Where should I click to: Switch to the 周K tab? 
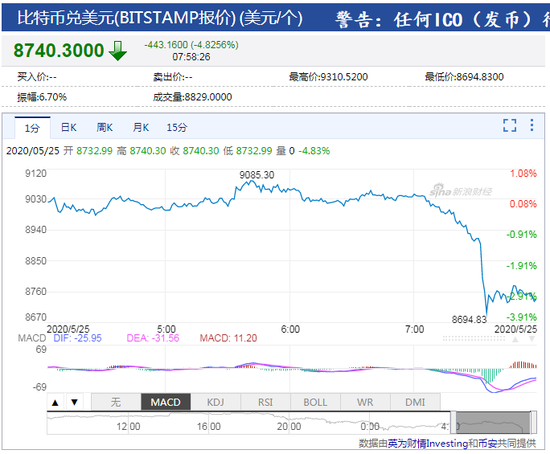105,127
